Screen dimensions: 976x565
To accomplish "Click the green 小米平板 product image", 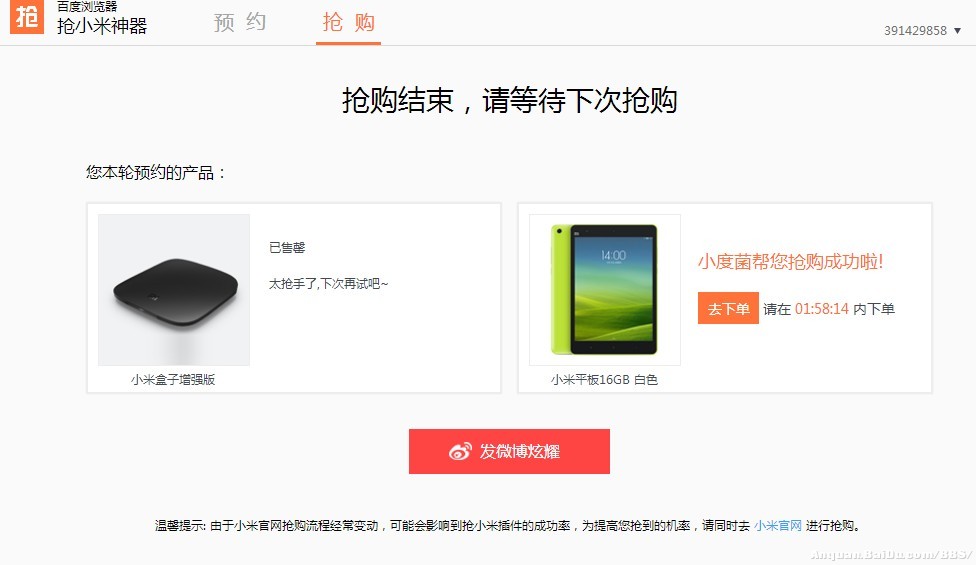I will pyautogui.click(x=604, y=290).
